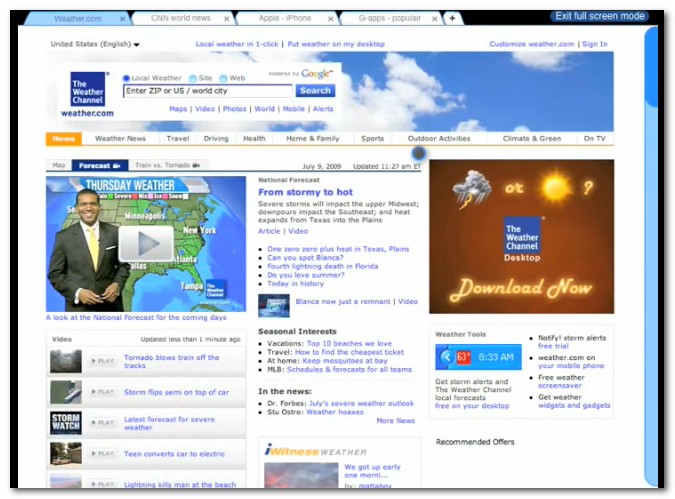Select the Web search radio button
Viewport: 675px width, 499px height.
coord(223,78)
